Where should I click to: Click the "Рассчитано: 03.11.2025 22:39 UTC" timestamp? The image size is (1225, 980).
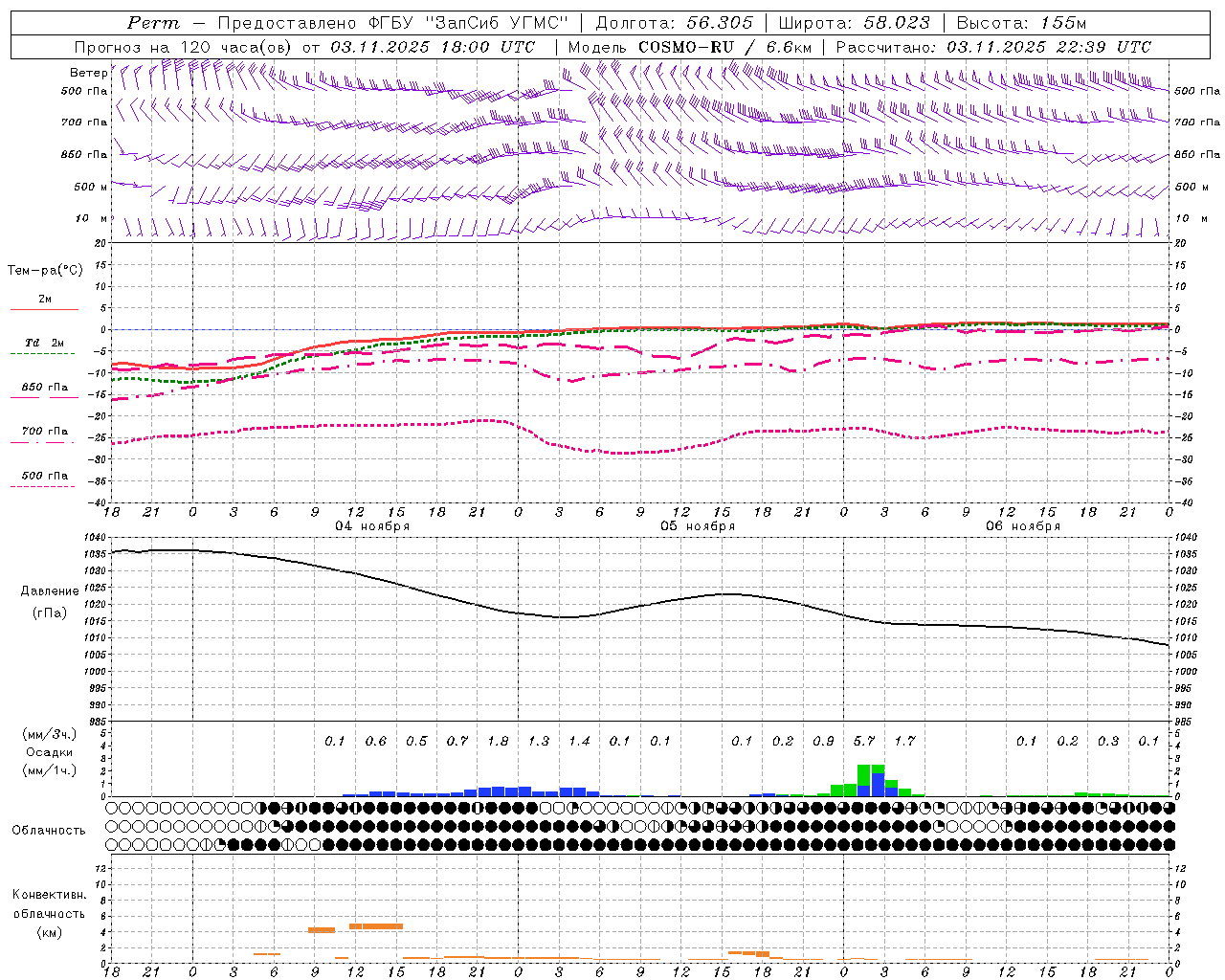[993, 47]
